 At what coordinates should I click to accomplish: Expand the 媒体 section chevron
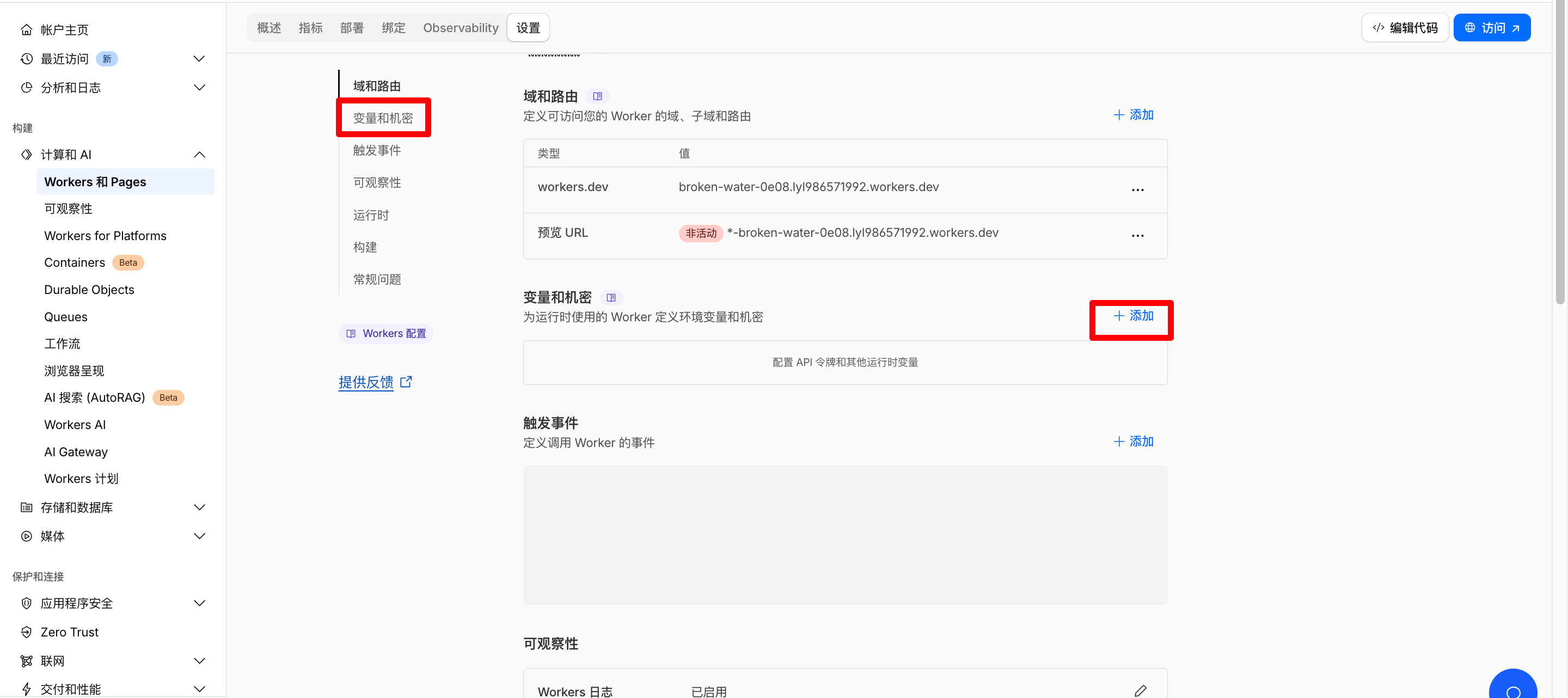[199, 536]
